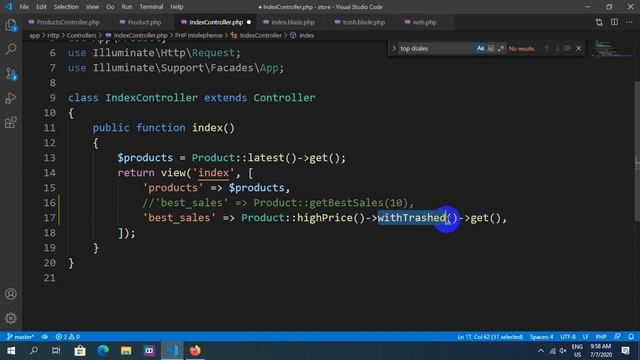Expand the replace field chevron
640x360 pixels.
point(394,49)
